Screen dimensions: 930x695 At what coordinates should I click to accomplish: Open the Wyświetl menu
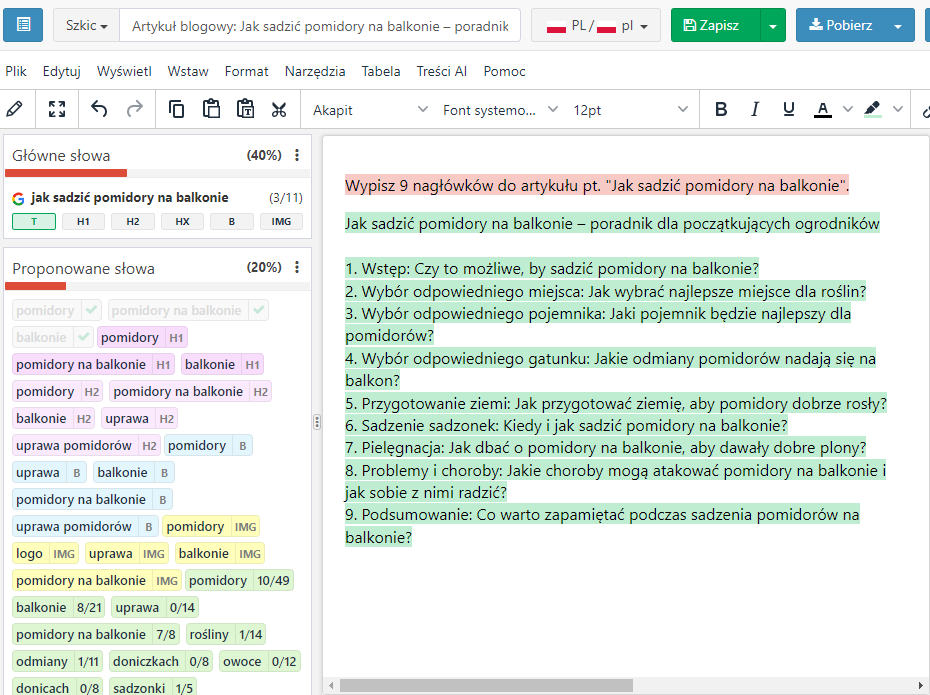click(x=124, y=71)
